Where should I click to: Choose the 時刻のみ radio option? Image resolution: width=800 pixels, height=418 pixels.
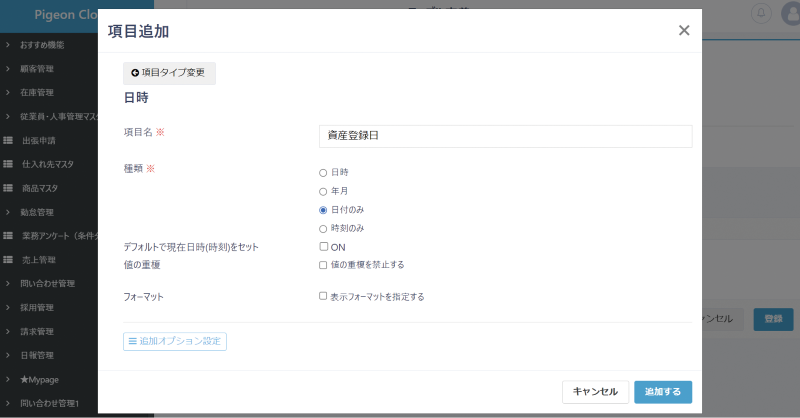(323, 229)
